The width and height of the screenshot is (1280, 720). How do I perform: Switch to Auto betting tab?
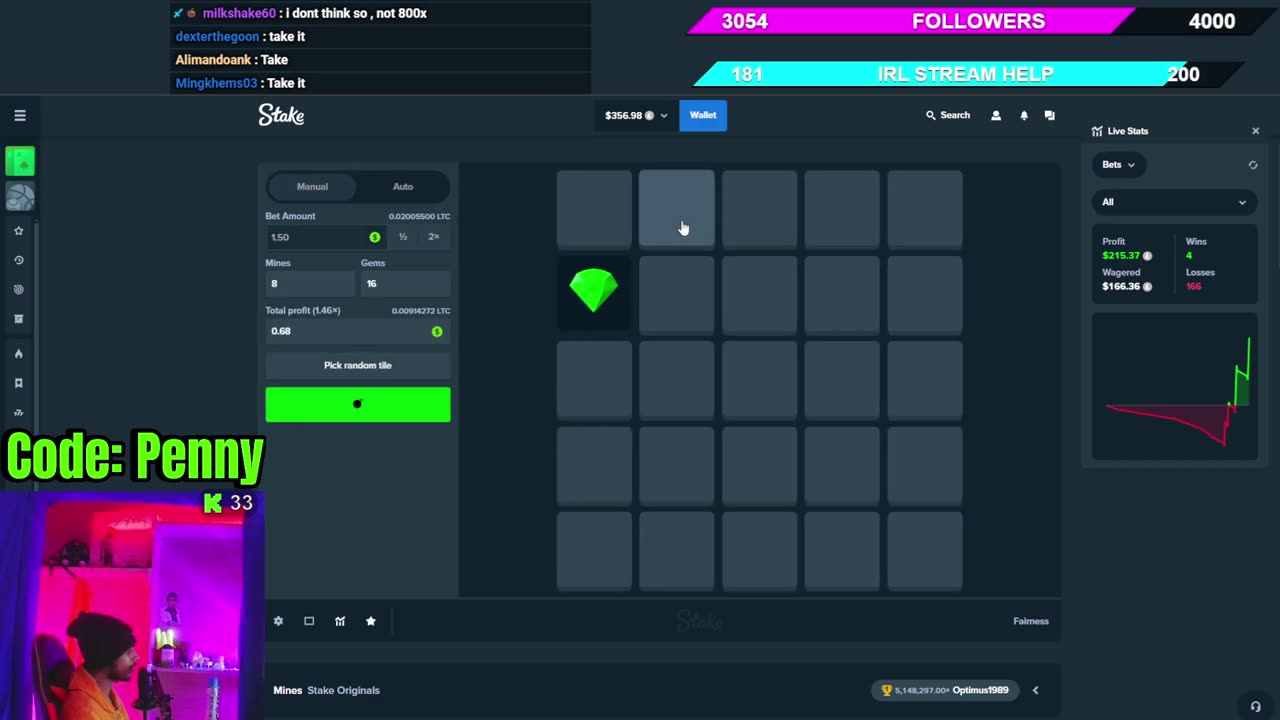pyautogui.click(x=403, y=186)
